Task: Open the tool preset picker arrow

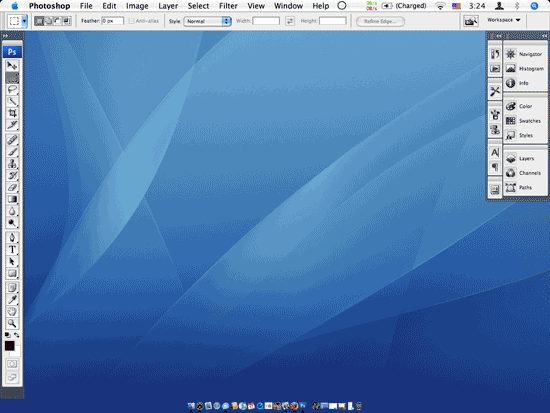Action: (24, 21)
